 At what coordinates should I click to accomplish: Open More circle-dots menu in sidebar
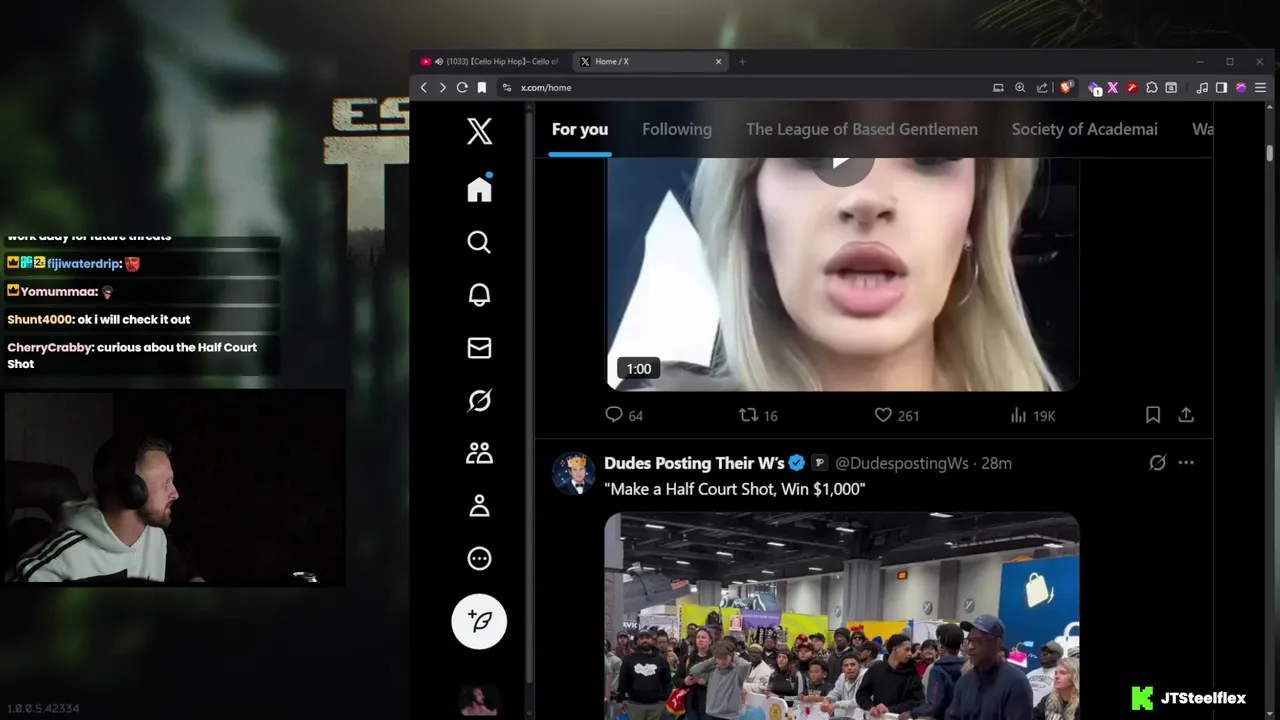479,559
